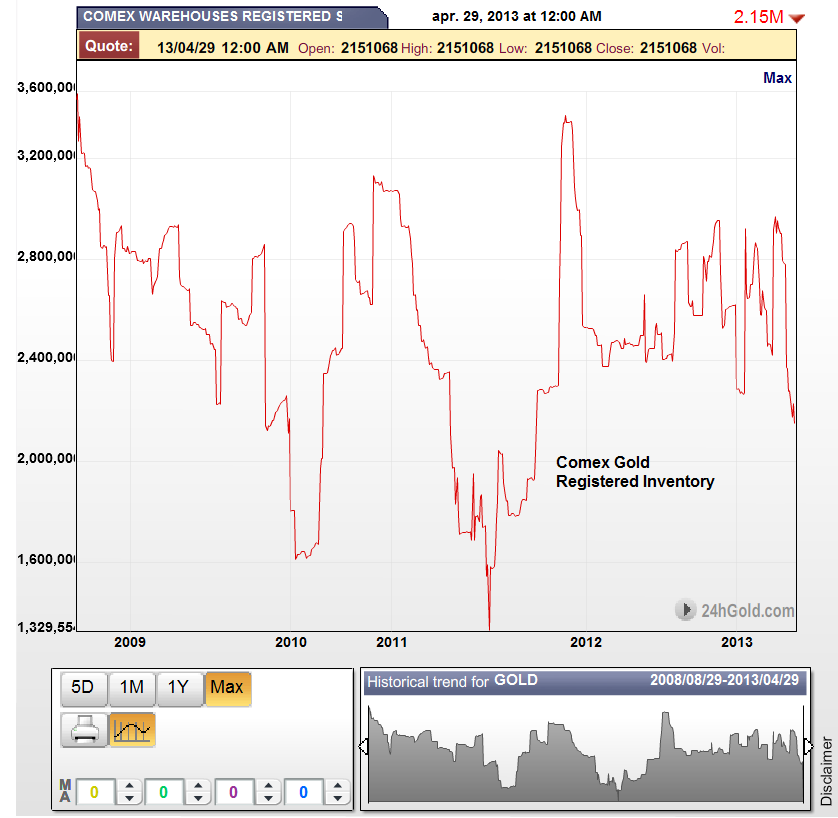The width and height of the screenshot is (838, 818).
Task: Click the 2011 label on the time axis
Action: coord(391,642)
